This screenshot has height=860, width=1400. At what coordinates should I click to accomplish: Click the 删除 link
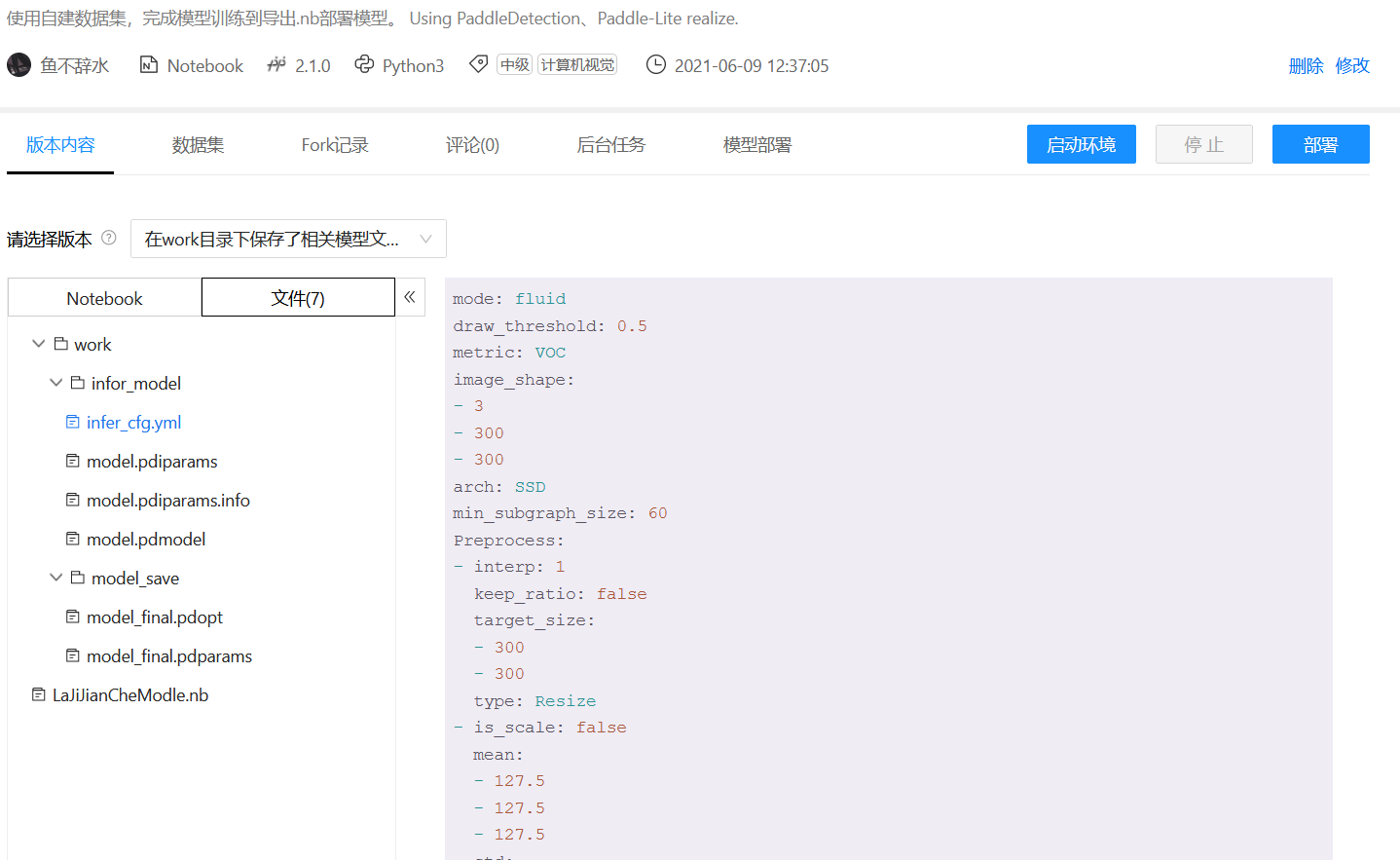point(1305,65)
